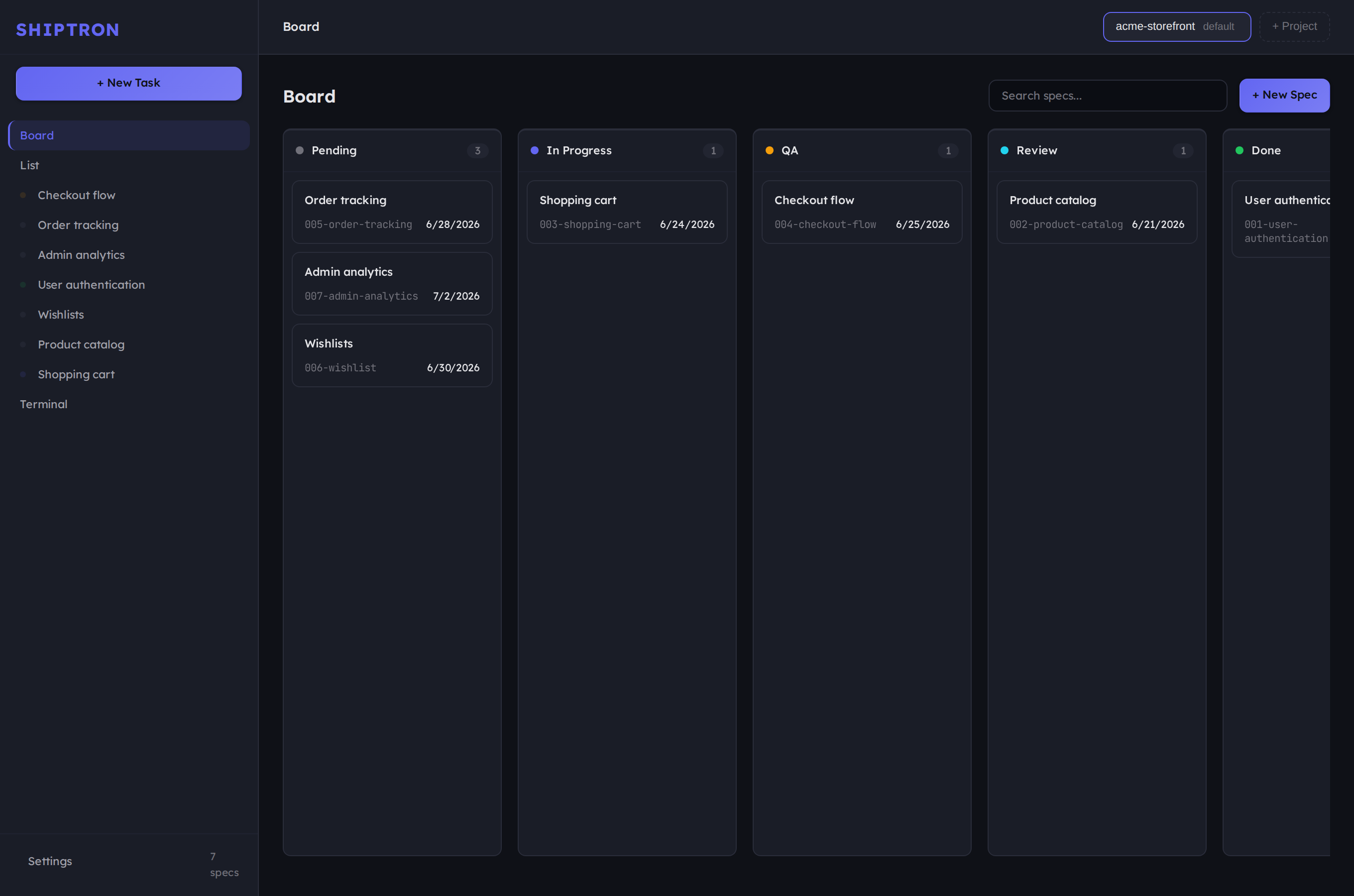Select Admin analytics in sidebar list
The width and height of the screenshot is (1354, 896).
pos(129,255)
